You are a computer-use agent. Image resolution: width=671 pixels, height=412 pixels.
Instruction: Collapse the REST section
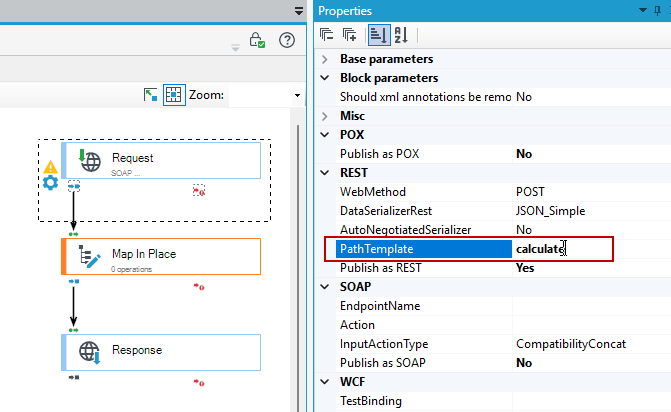tap(325, 173)
